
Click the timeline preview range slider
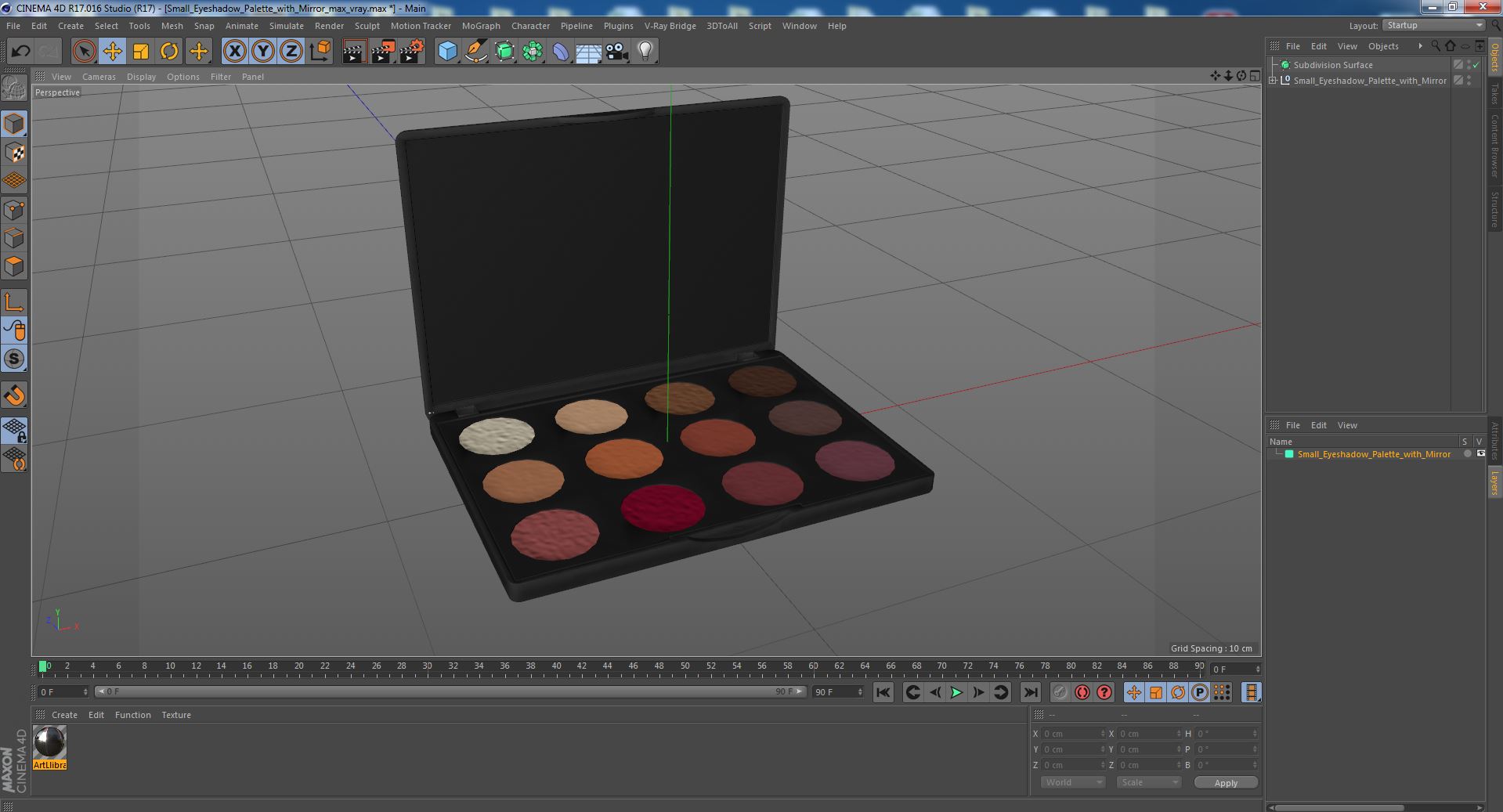coord(450,691)
